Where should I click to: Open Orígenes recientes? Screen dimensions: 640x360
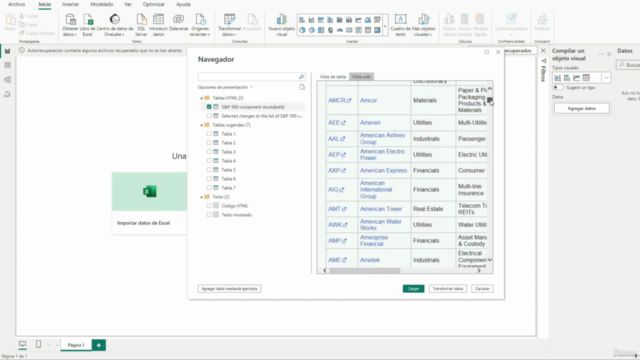[x=200, y=24]
